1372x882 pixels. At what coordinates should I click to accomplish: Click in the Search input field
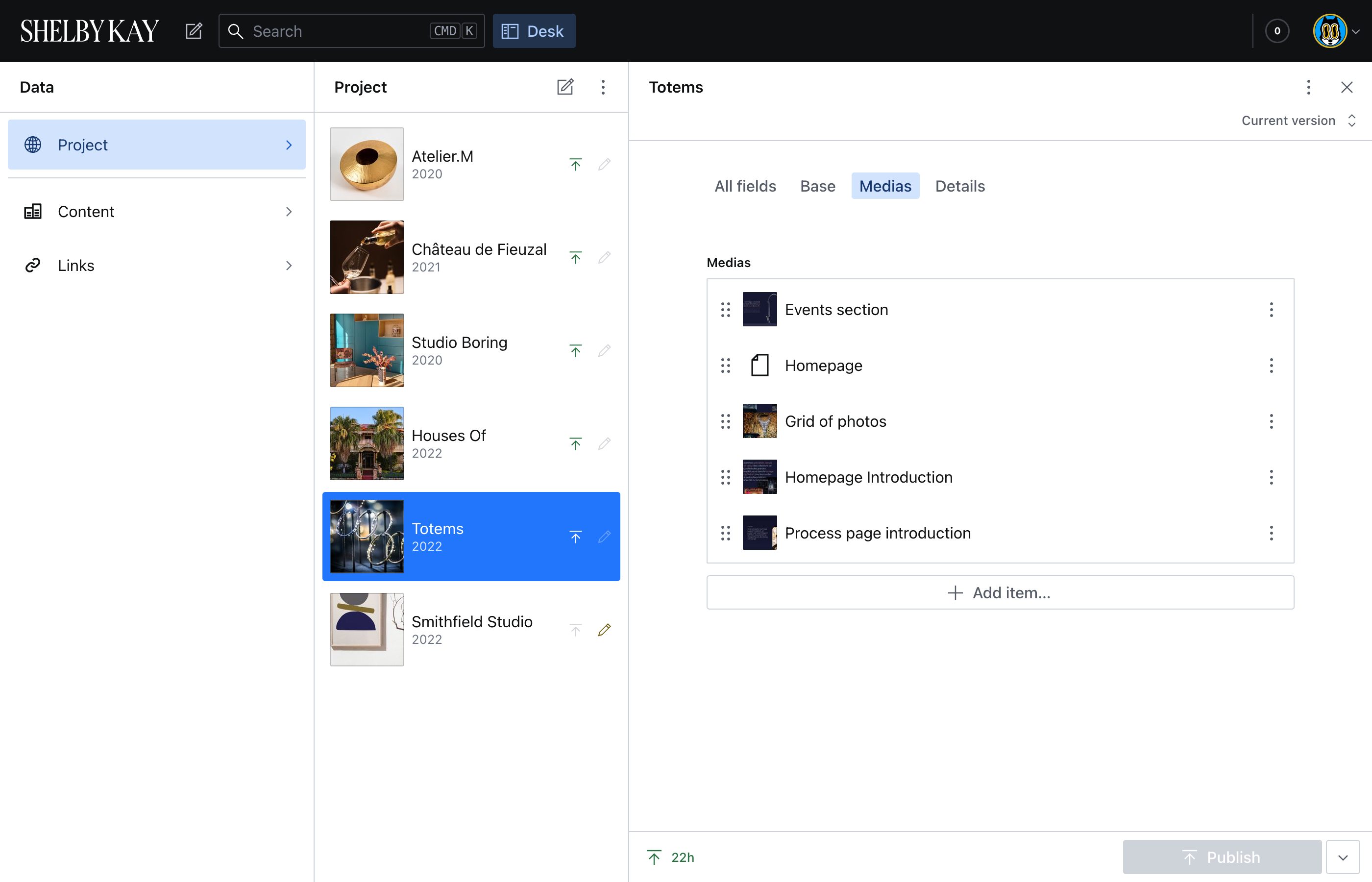pyautogui.click(x=338, y=31)
